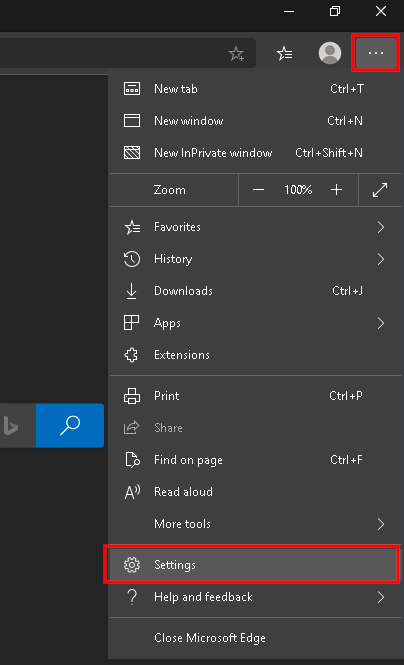
Task: Open a New tab
Action: (x=256, y=89)
